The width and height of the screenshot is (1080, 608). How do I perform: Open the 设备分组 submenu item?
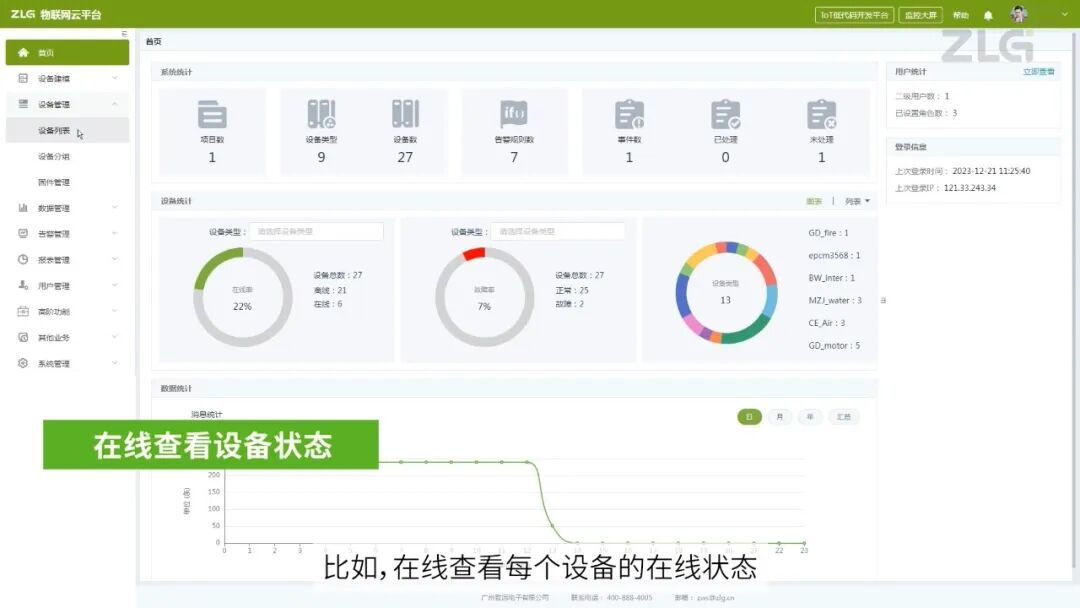(x=54, y=156)
